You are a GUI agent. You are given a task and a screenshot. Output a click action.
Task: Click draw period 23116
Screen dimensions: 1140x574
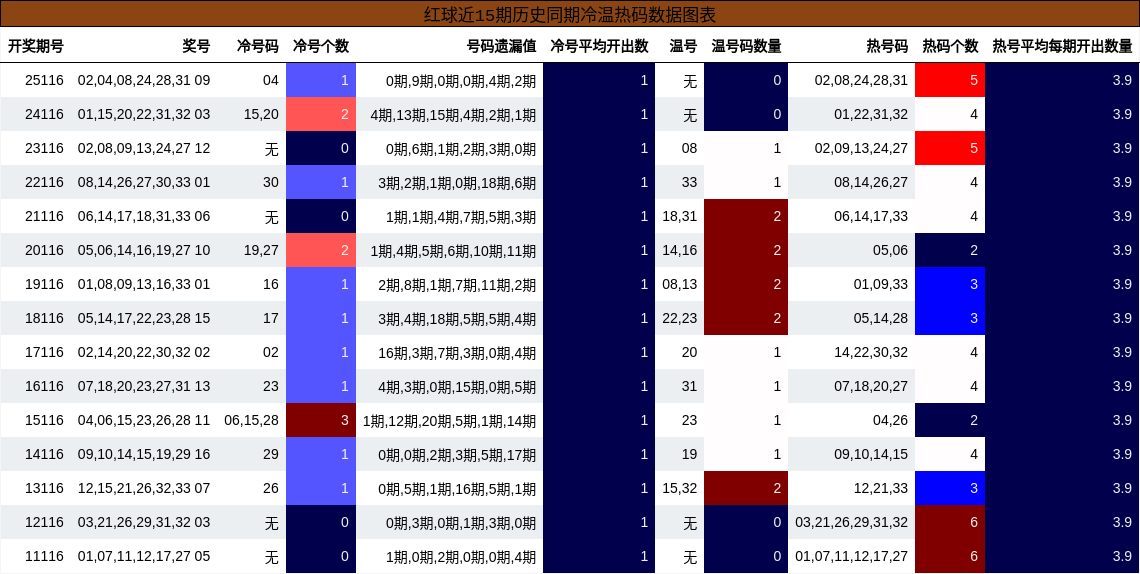coord(44,148)
